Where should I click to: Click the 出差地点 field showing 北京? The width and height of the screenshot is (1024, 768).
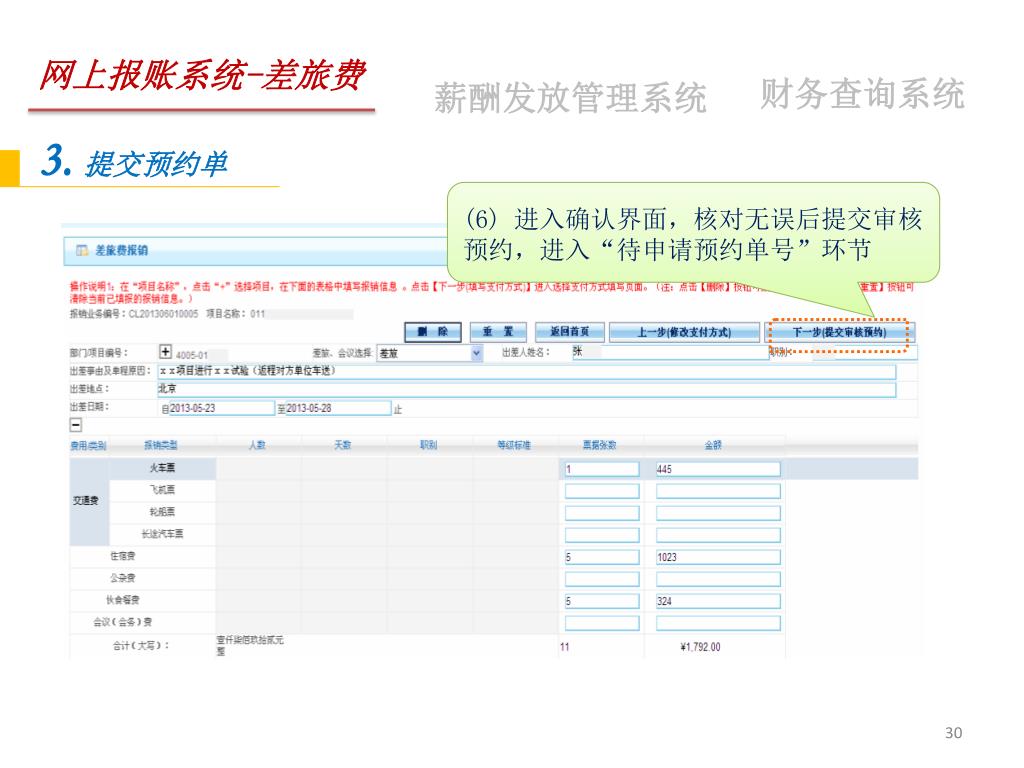pos(526,389)
